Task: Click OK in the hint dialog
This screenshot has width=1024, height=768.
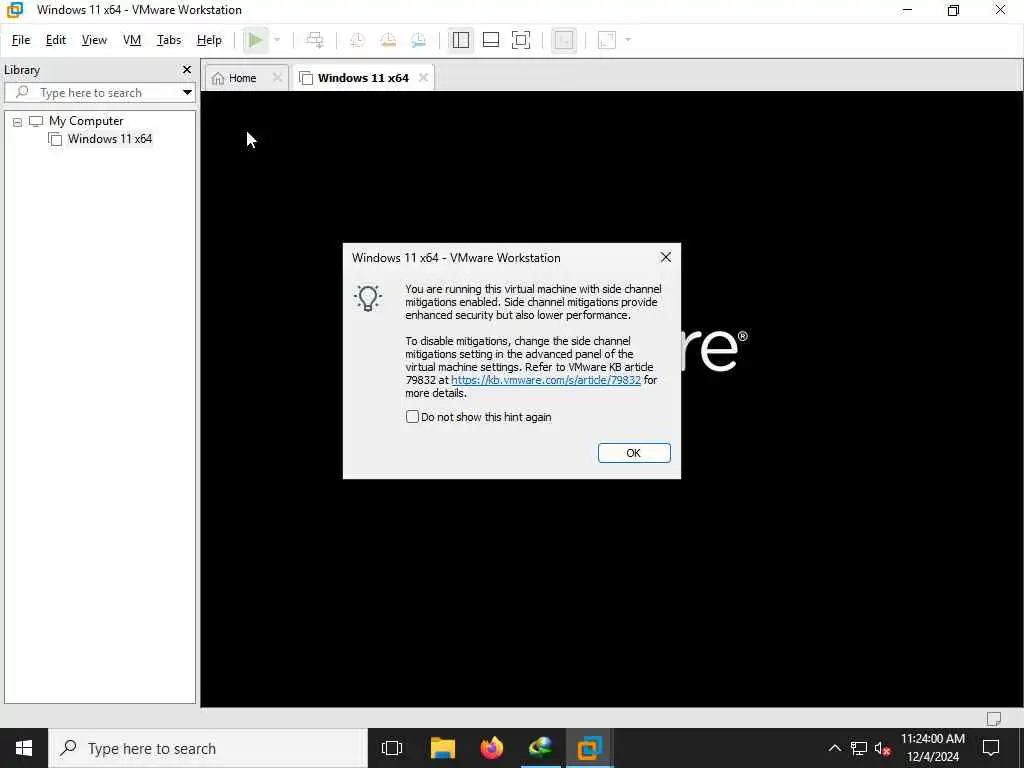Action: pos(633,453)
